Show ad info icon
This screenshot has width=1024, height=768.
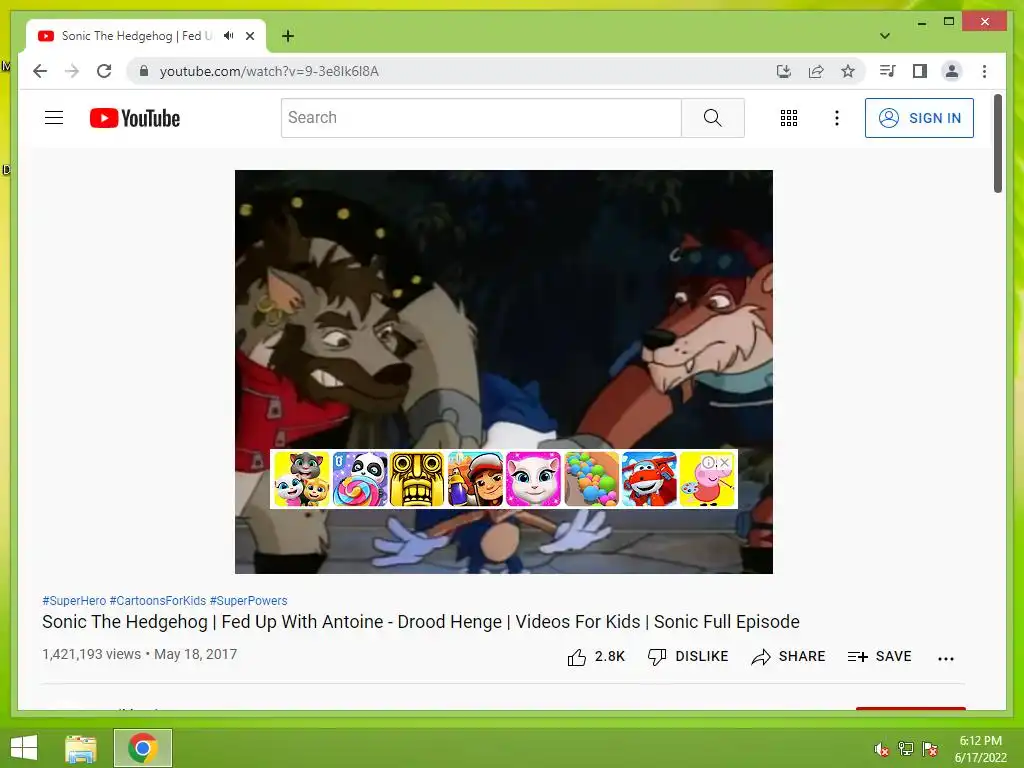coord(709,462)
